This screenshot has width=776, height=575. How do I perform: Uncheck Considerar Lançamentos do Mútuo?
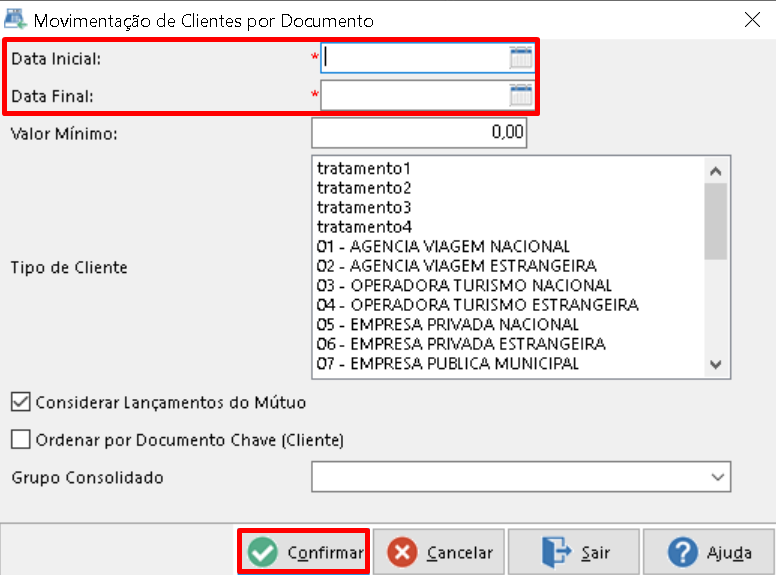tap(20, 402)
